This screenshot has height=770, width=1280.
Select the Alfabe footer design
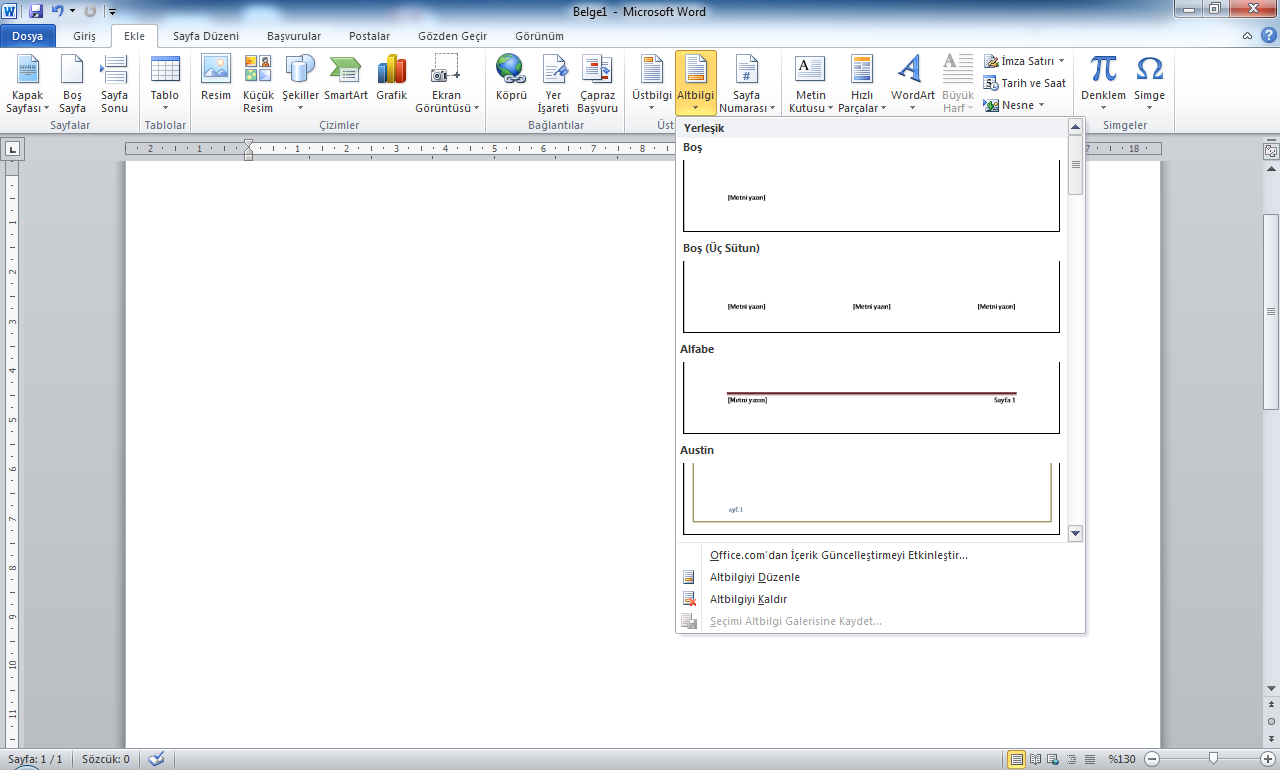[x=871, y=397]
